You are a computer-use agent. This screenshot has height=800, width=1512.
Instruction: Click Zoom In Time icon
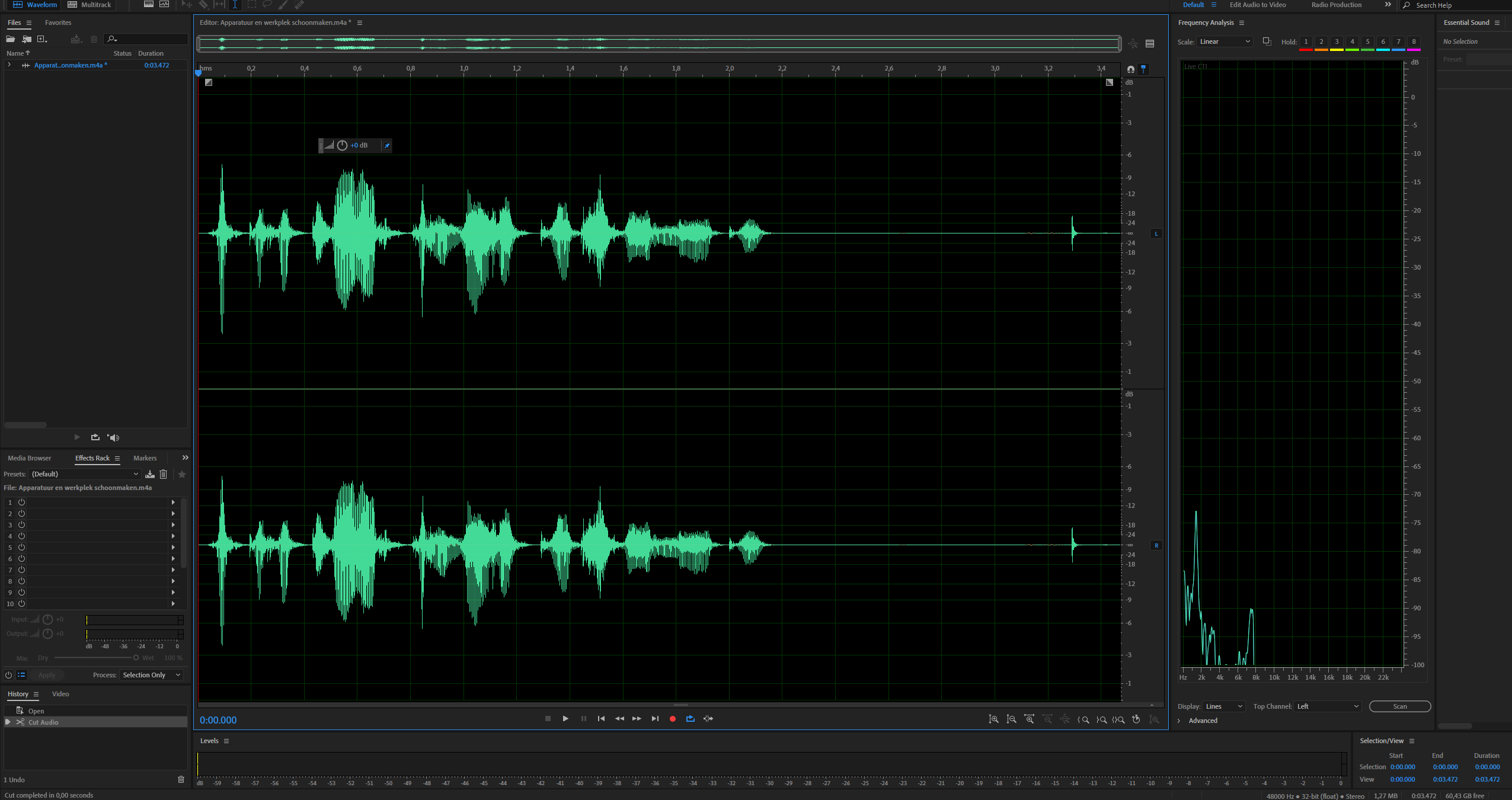(1030, 719)
